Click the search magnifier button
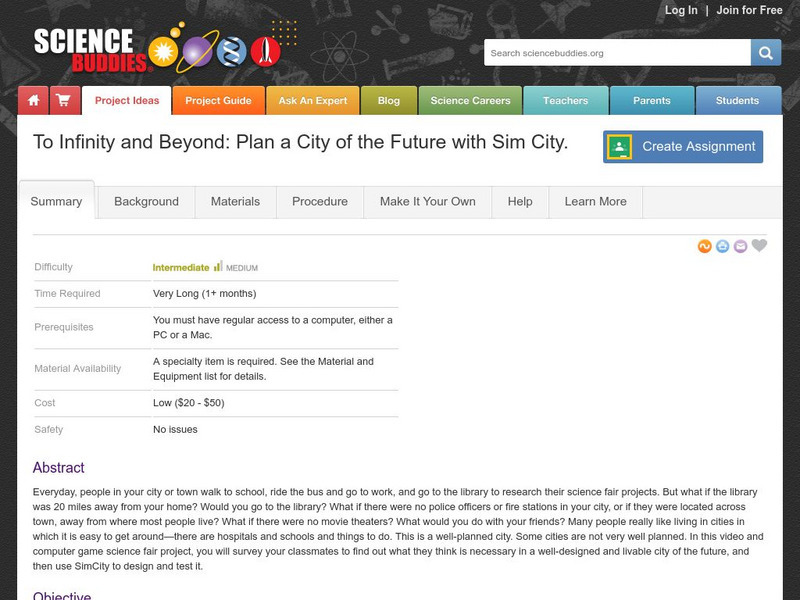 766,53
